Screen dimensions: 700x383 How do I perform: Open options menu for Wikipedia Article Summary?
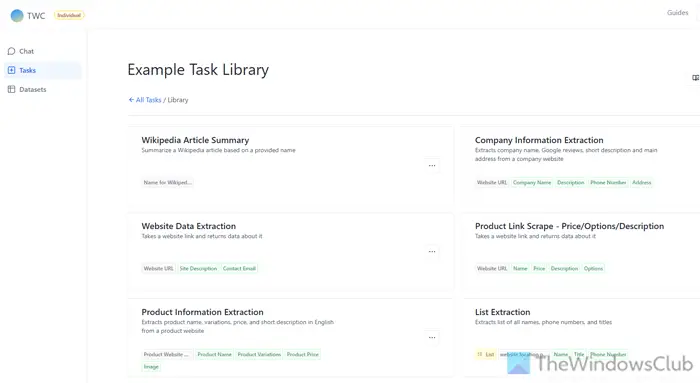click(432, 166)
